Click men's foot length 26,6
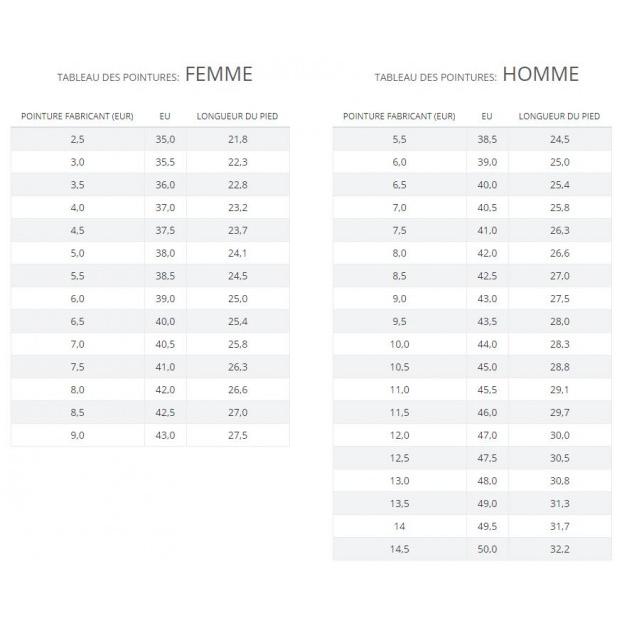Image resolution: width=622 pixels, height=622 pixels. point(560,253)
